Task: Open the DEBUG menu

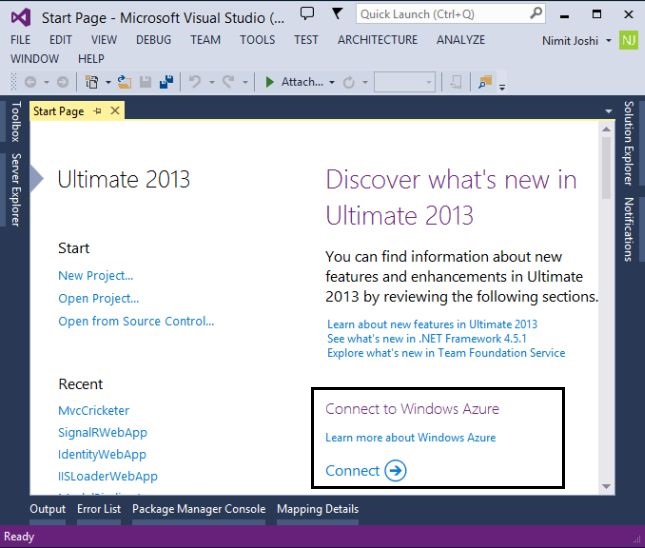Action: tap(153, 40)
